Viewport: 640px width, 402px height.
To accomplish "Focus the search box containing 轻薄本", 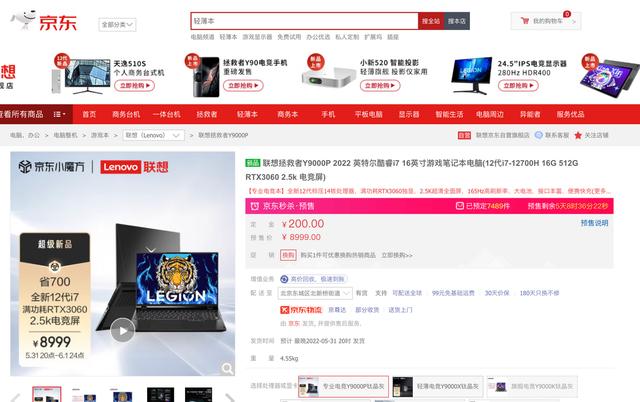I will tap(304, 21).
